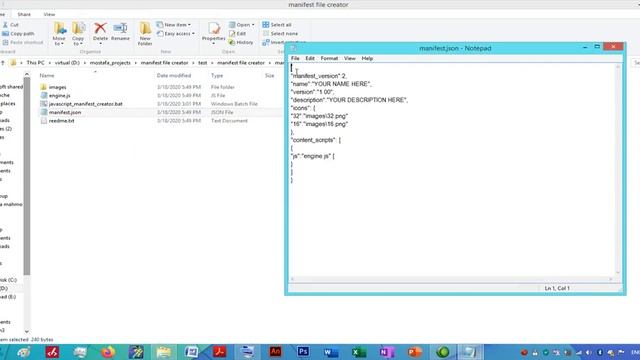Click the Move to folder icon
Screen dimensions: 640x360
(59, 29)
